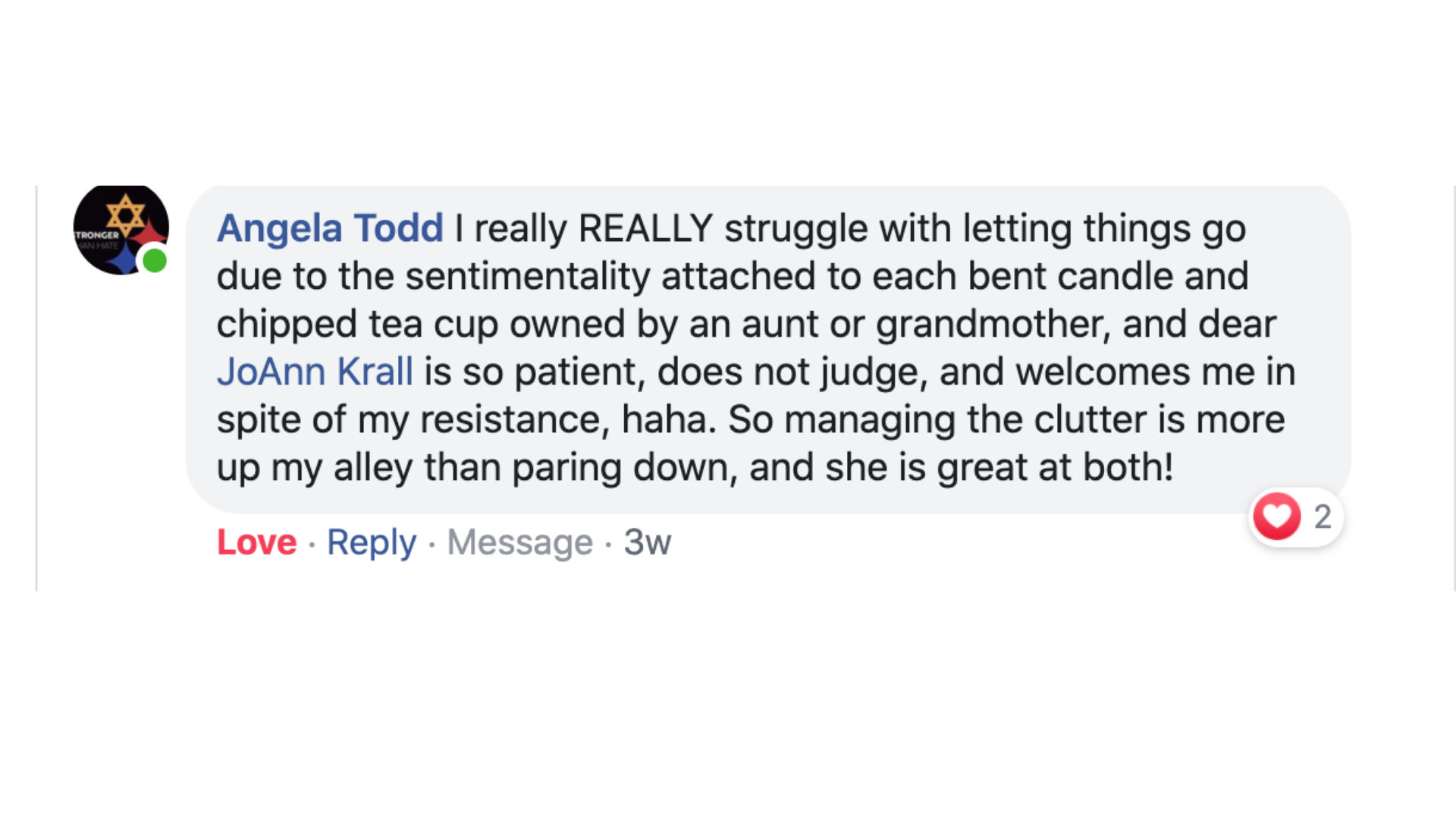Click the word 'sentimentality' in the comment
This screenshot has width=1456, height=819.
click(x=528, y=276)
